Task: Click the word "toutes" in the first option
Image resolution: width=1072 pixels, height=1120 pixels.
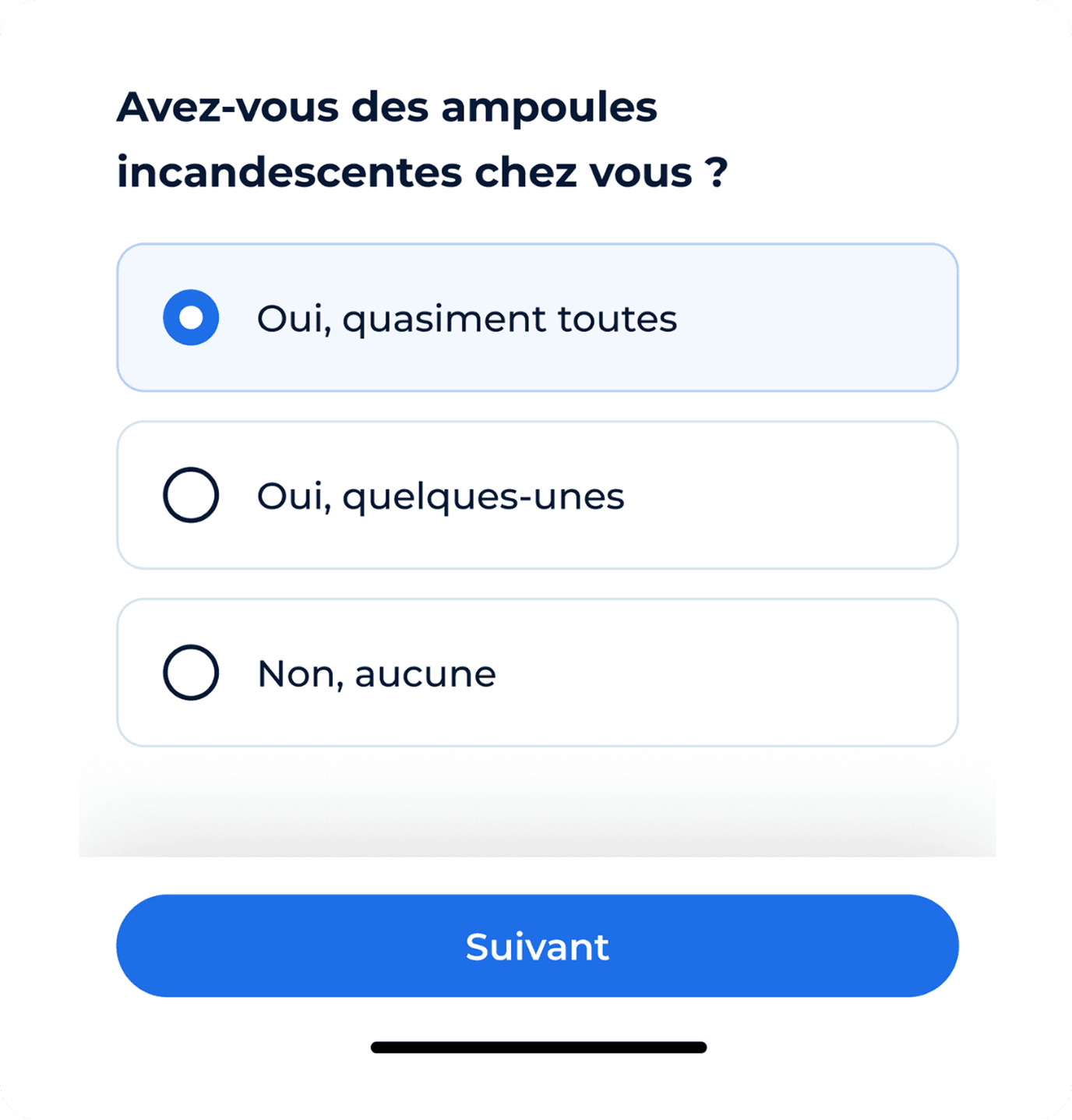Action: (617, 319)
